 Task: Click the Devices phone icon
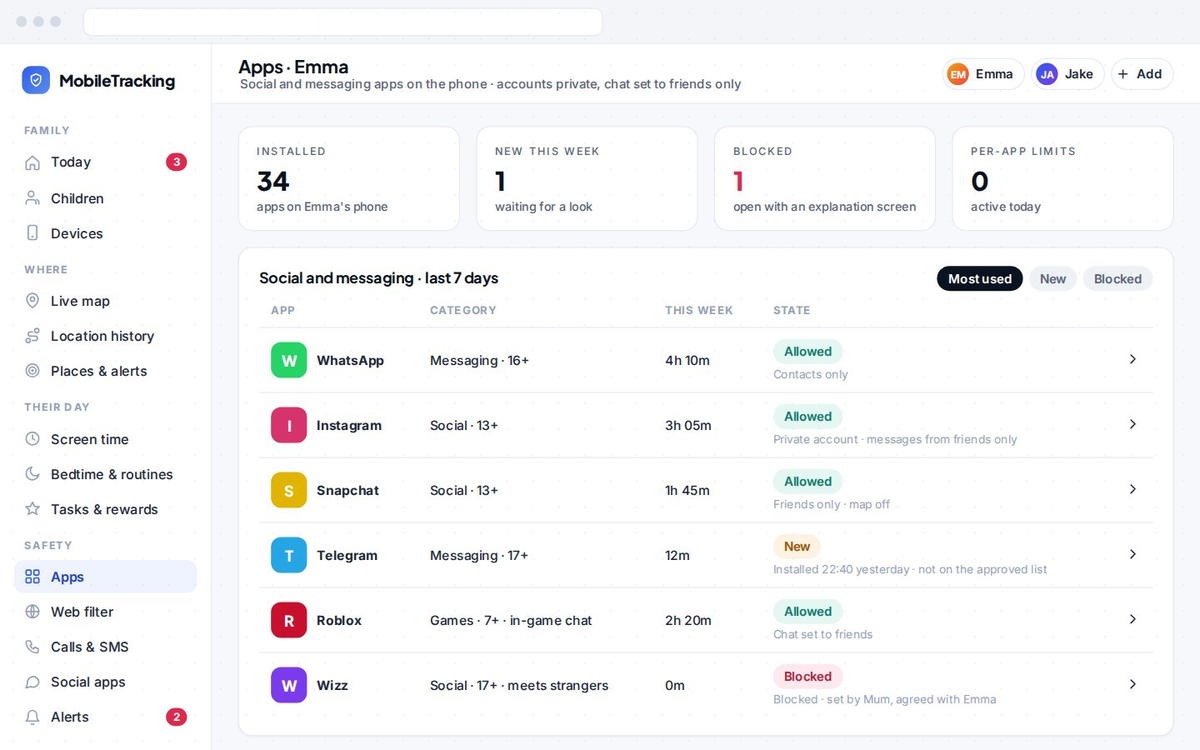coord(32,233)
